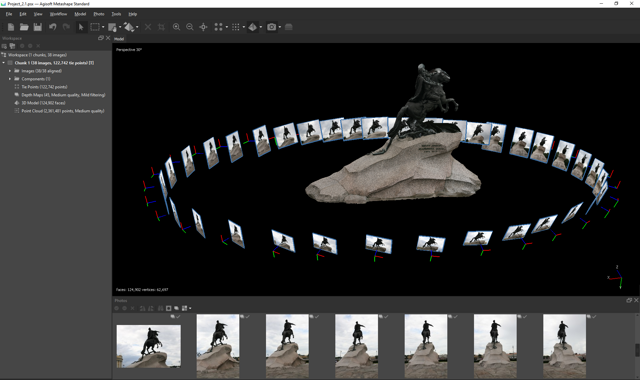
Task: Rotate photos right in the Photos pane toolbar
Action: [x=151, y=308]
